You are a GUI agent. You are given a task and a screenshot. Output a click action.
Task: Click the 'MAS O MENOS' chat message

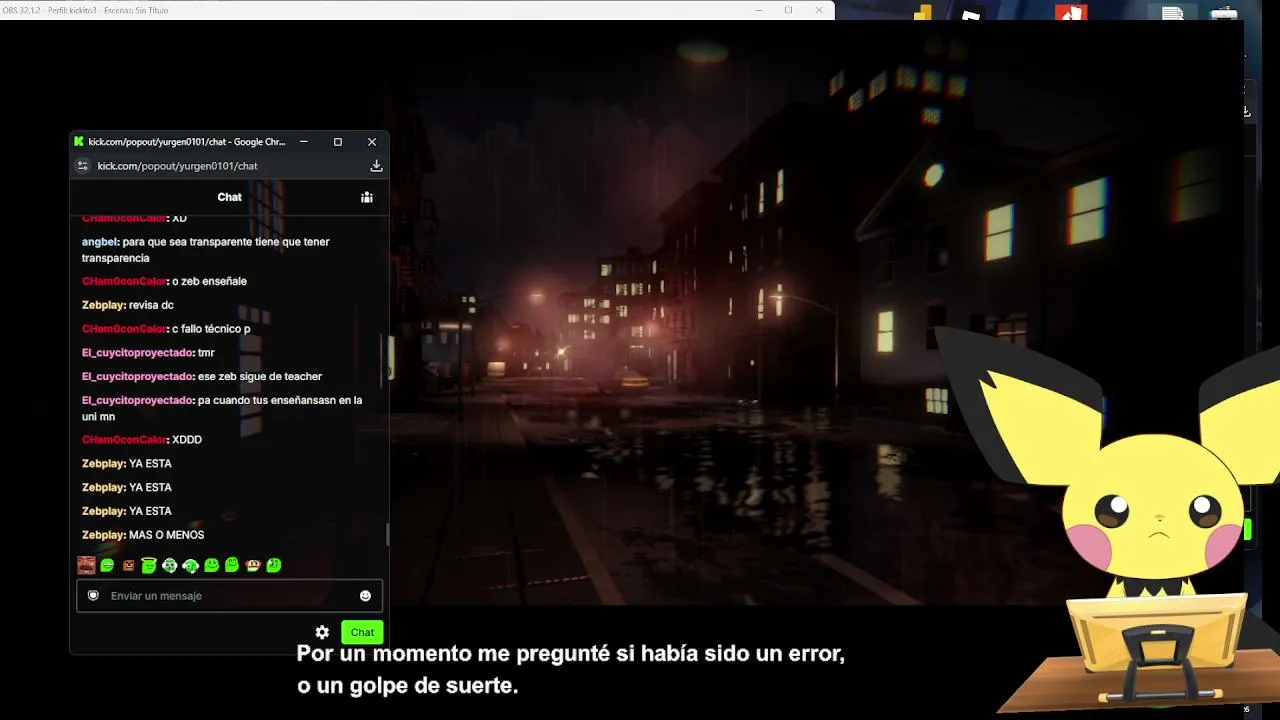click(167, 535)
